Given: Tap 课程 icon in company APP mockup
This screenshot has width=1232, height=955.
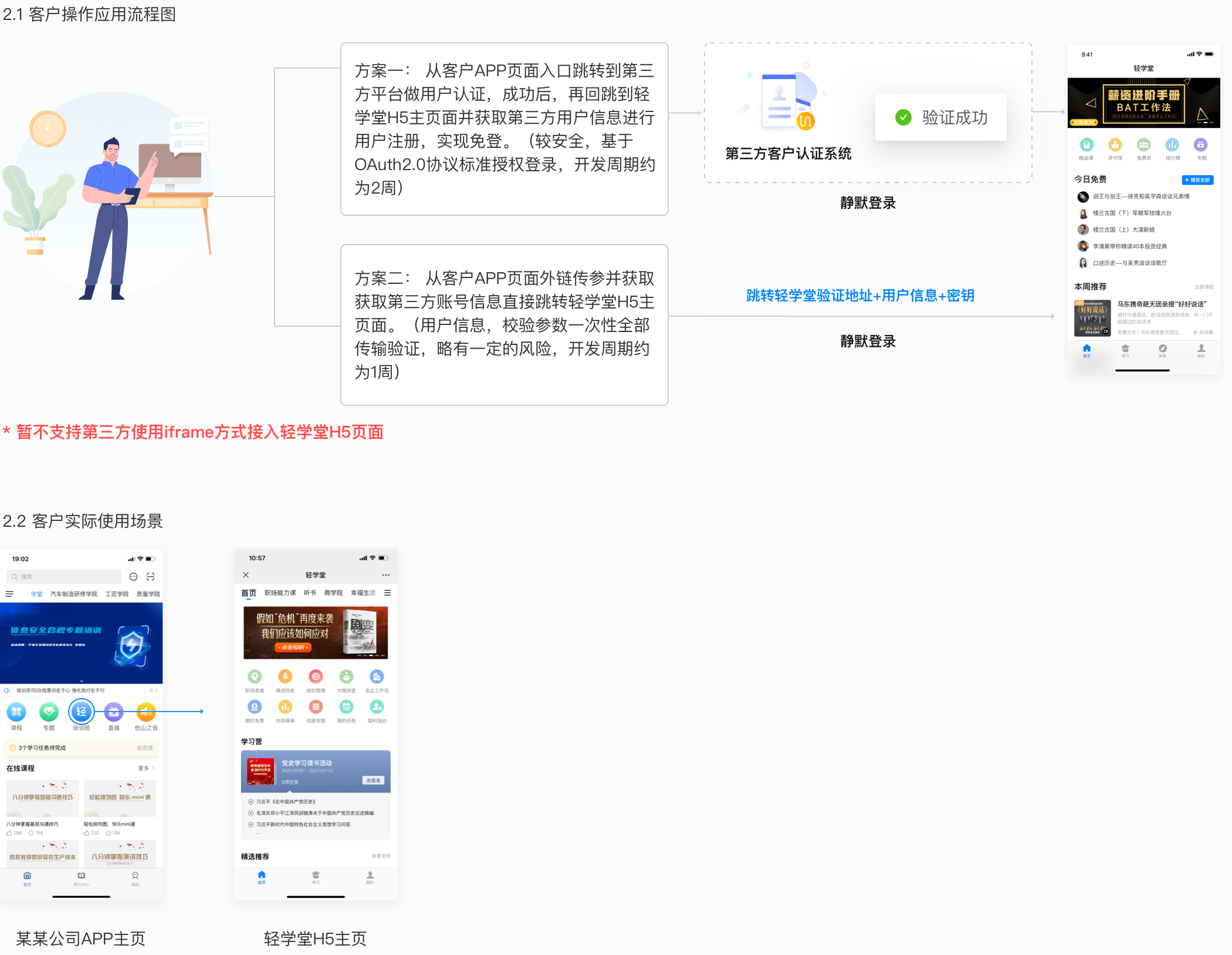Looking at the screenshot, I should click(x=16, y=712).
